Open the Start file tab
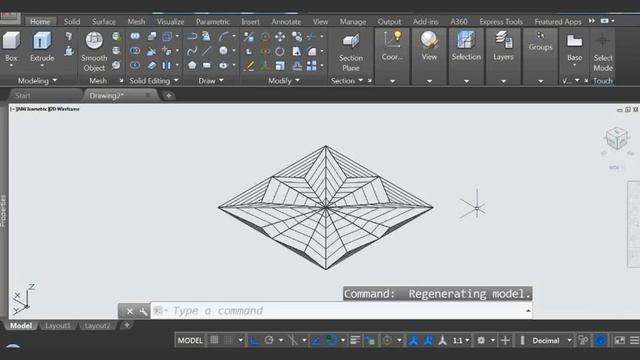 click(x=22, y=96)
